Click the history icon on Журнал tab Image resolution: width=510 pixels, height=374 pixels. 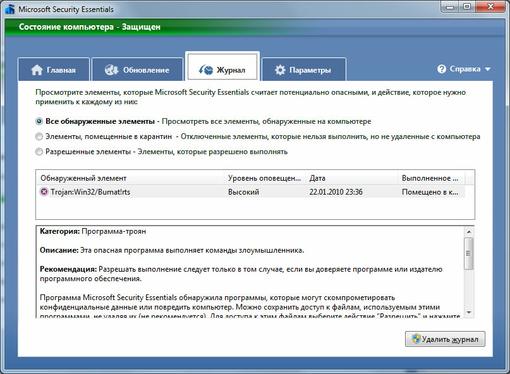point(206,70)
